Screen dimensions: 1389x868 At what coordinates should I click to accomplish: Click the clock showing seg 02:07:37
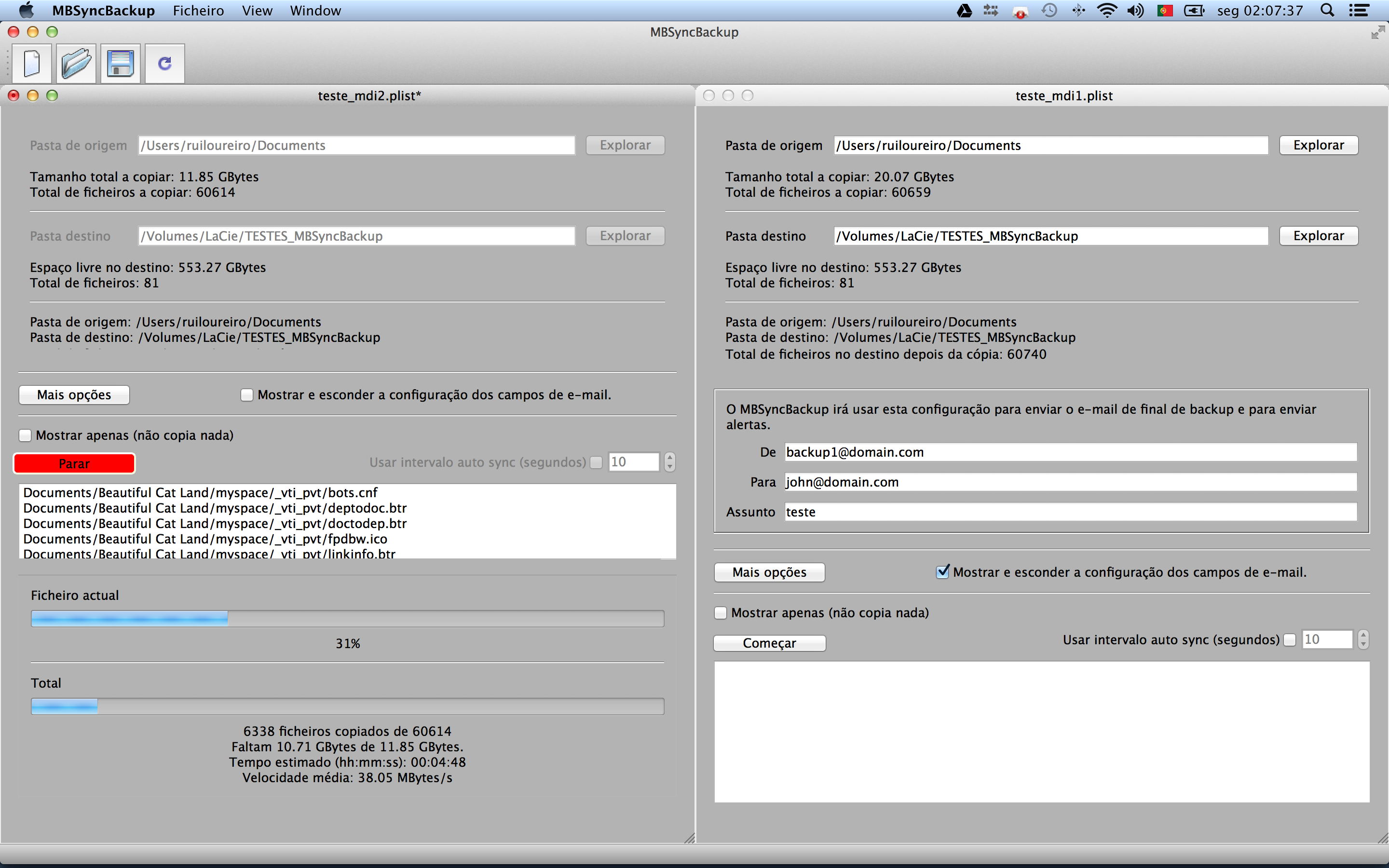(1260, 10)
